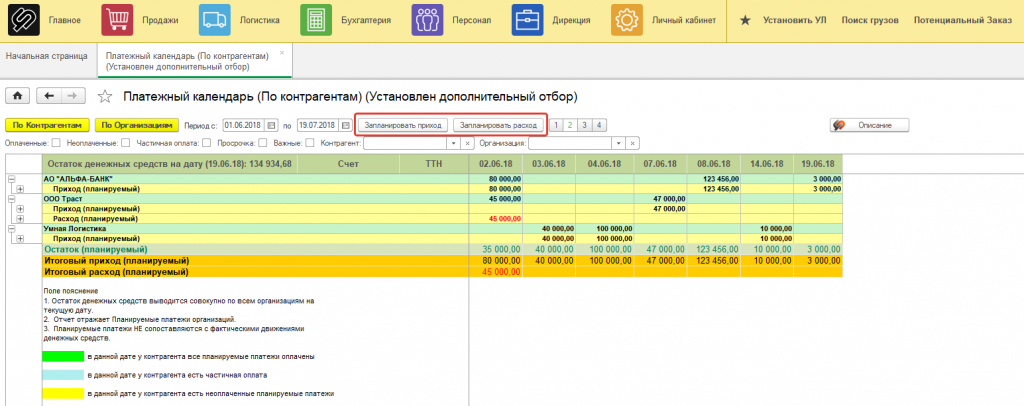
Task: Select page button 2
Action: 570,125
